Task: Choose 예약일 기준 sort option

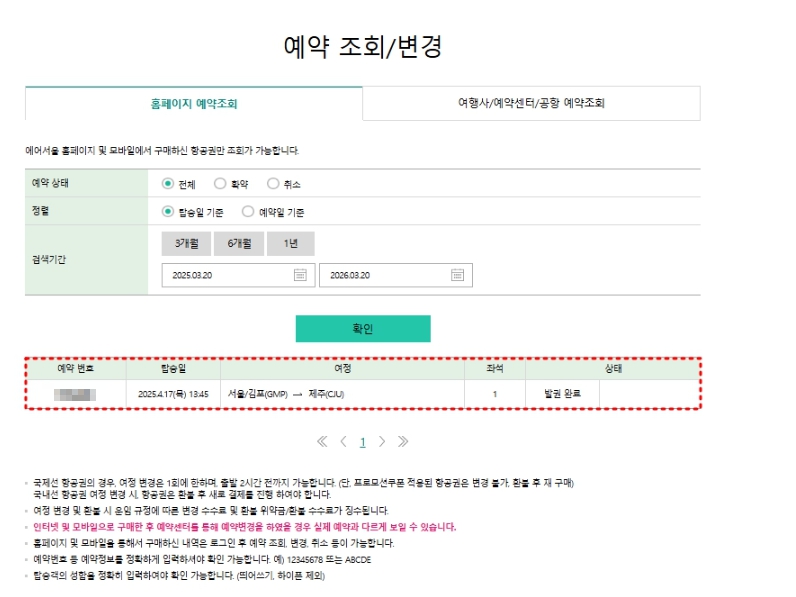Action: click(x=248, y=211)
